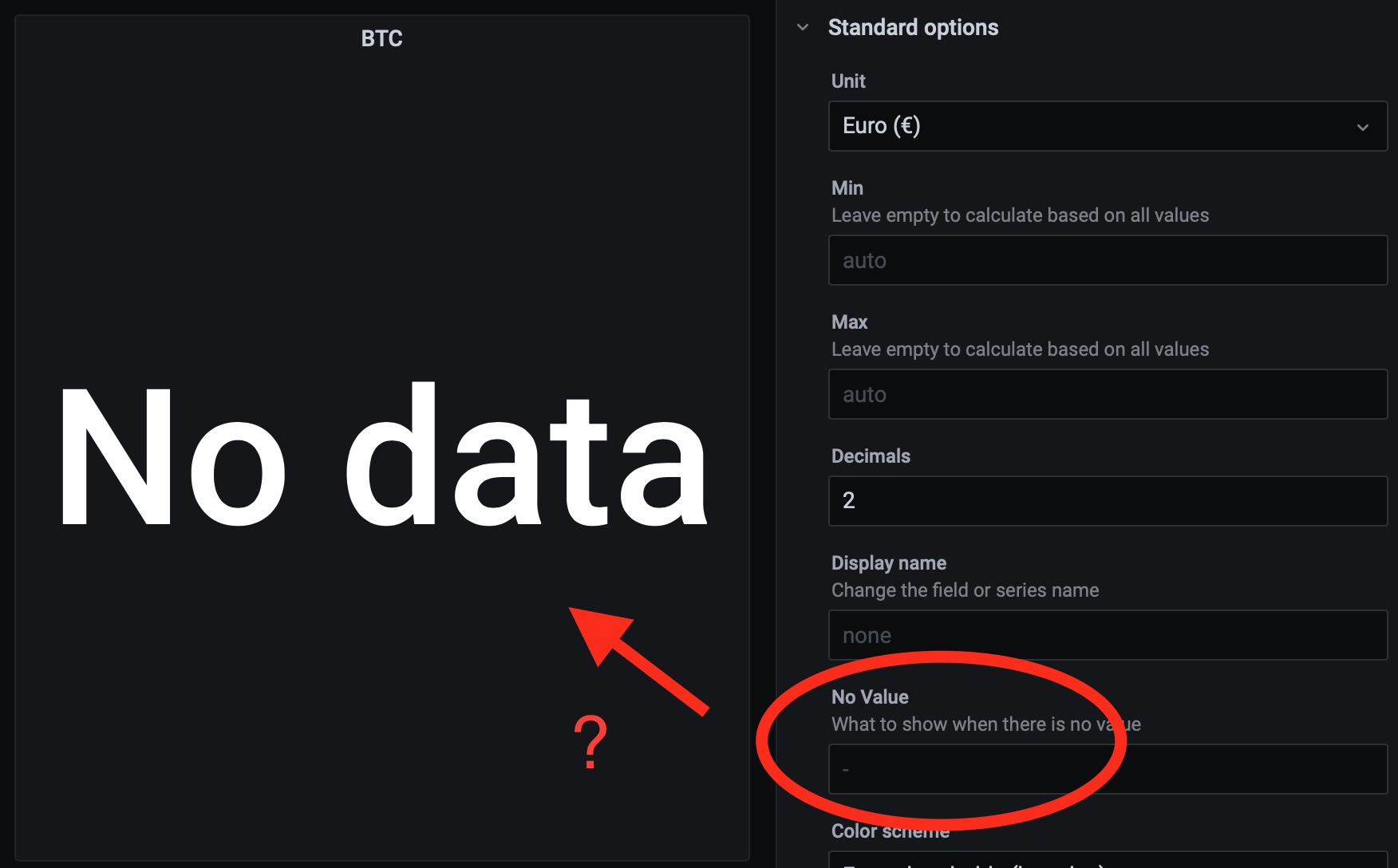
Task: Click the Decimals label heading
Action: coord(870,456)
